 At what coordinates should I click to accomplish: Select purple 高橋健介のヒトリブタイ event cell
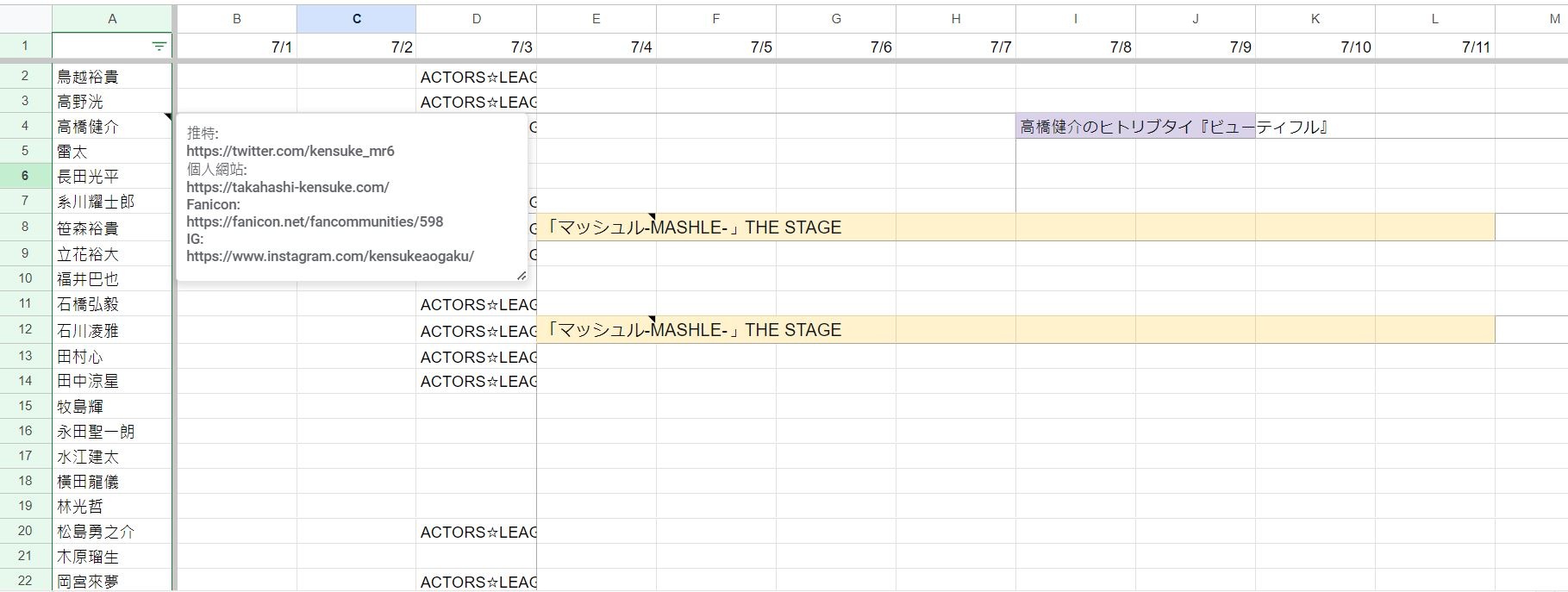coord(1135,127)
